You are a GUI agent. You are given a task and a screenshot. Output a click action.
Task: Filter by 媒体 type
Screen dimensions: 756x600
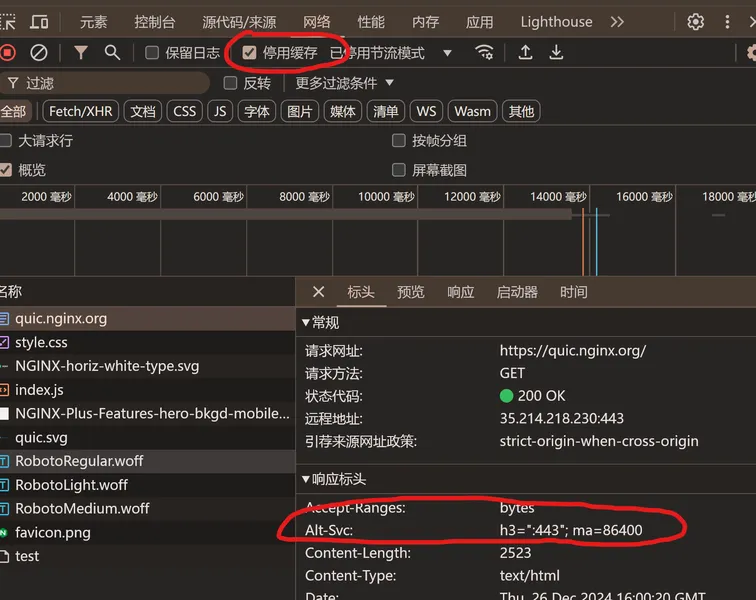pyautogui.click(x=342, y=111)
